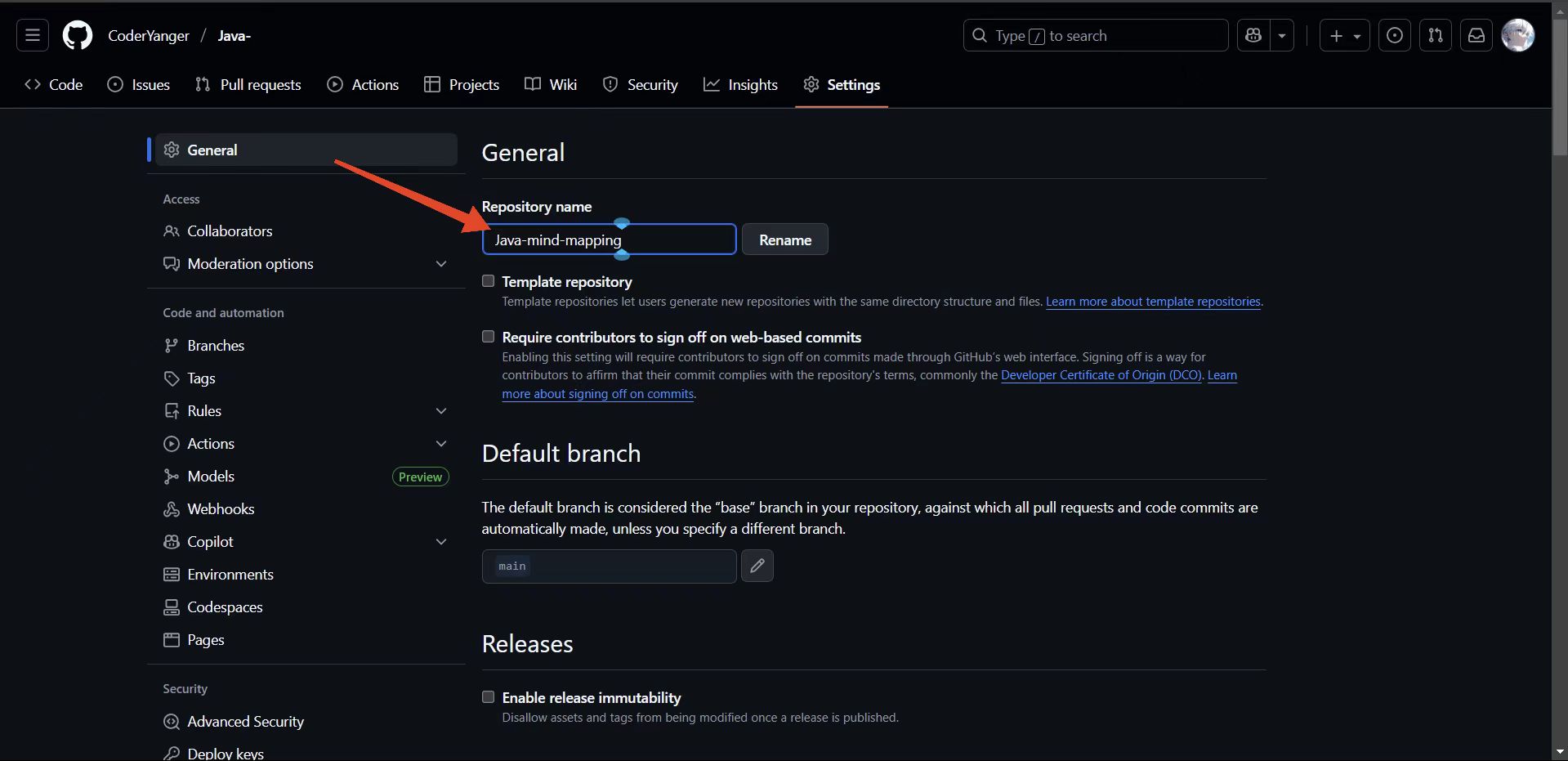This screenshot has width=1568, height=761.
Task: Click the scrollbar down arrow
Action: click(x=1560, y=752)
